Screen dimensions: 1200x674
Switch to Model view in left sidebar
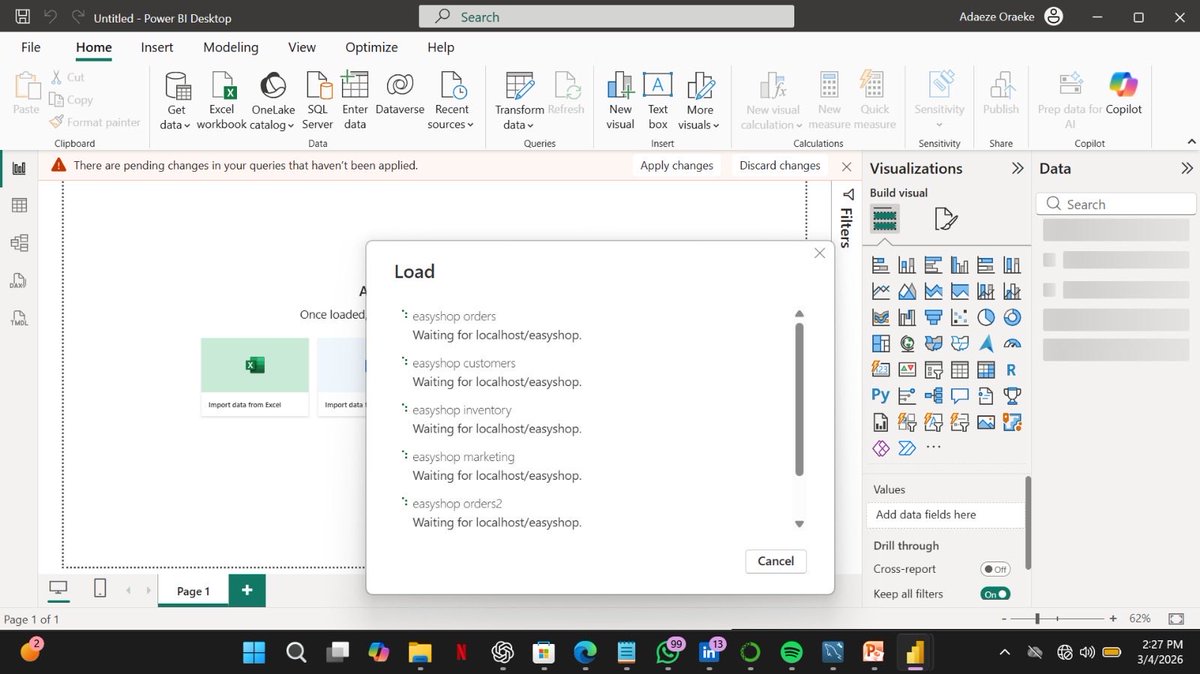coord(19,242)
